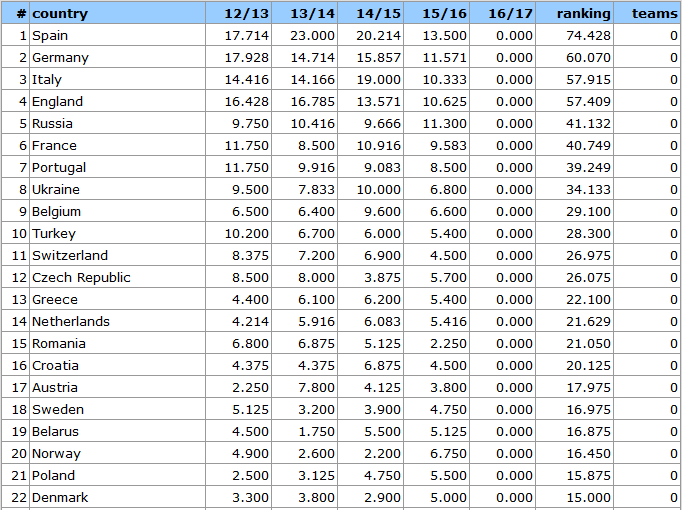Click Italy's 14/15 value 19.000
The image size is (682, 510).
click(378, 79)
